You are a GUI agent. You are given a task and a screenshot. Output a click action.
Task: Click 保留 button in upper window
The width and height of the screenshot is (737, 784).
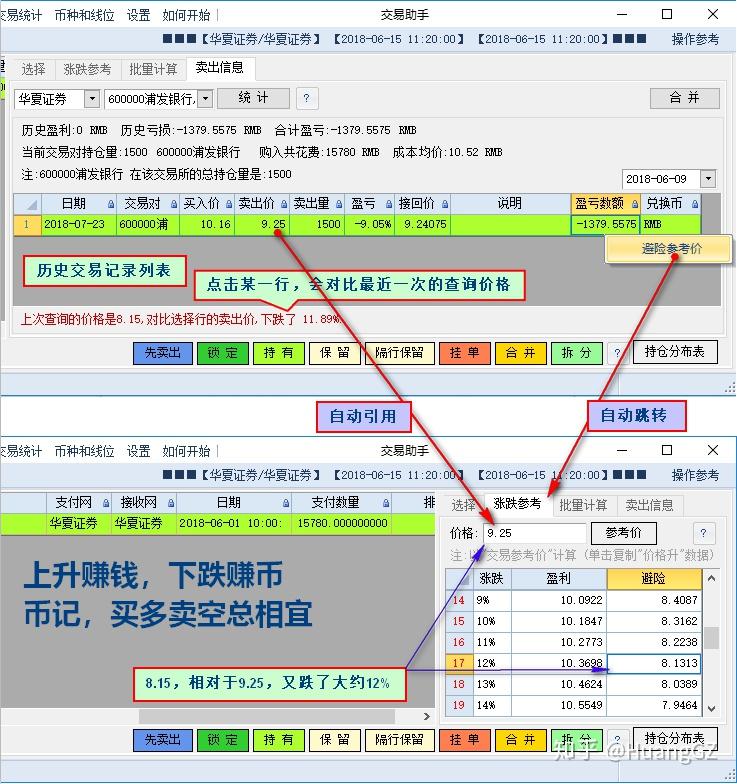tap(334, 353)
